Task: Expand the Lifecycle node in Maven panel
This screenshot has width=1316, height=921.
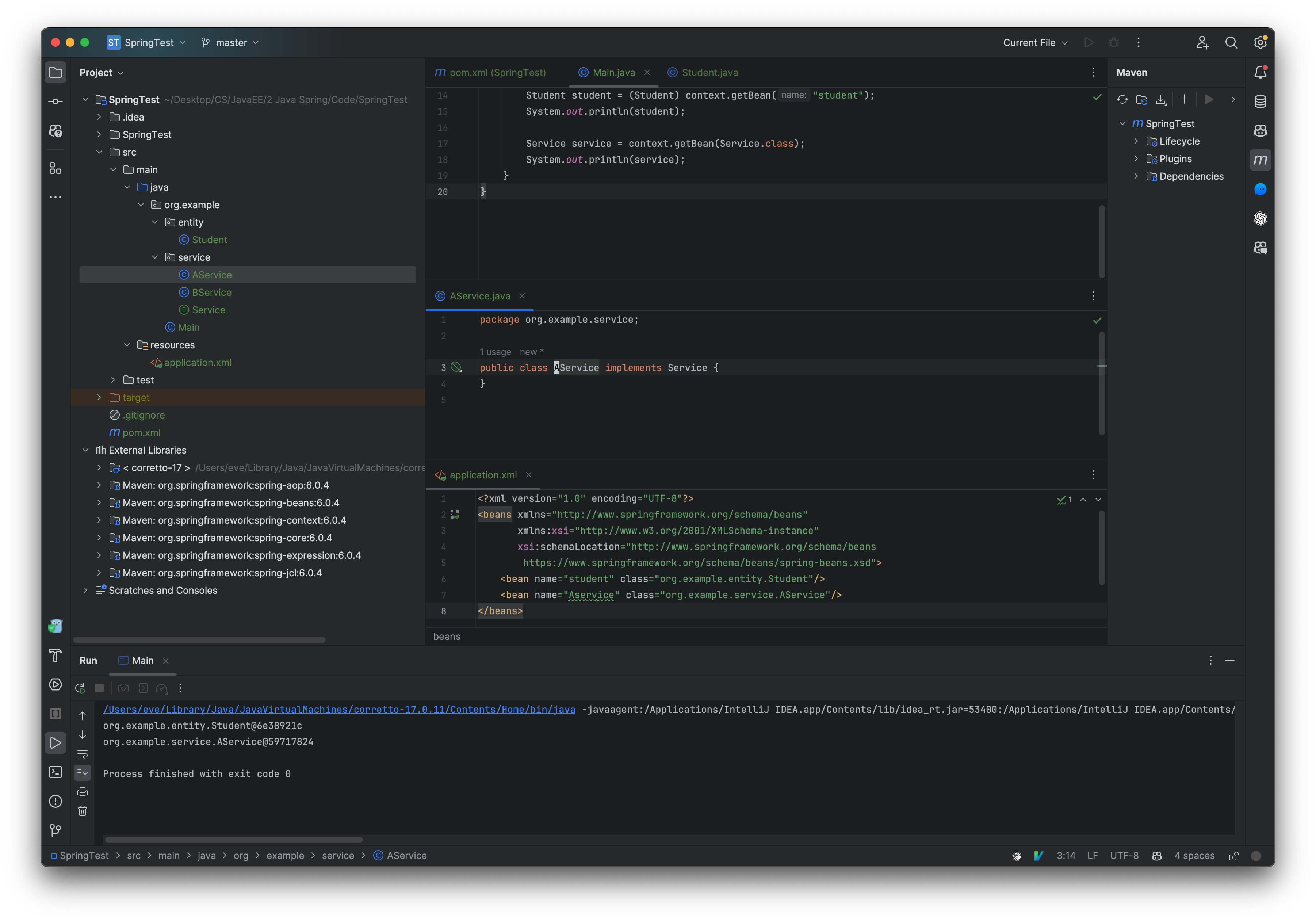Action: pos(1137,141)
